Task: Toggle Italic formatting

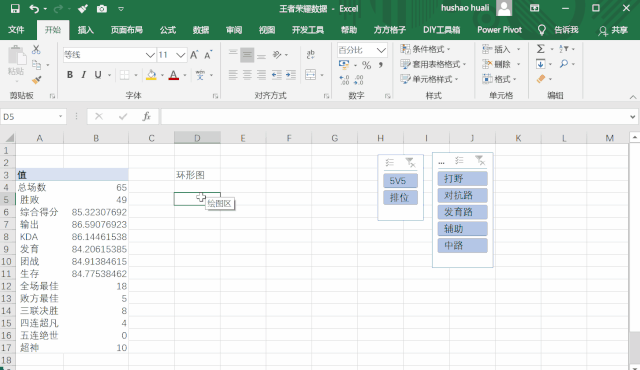Action: click(84, 75)
